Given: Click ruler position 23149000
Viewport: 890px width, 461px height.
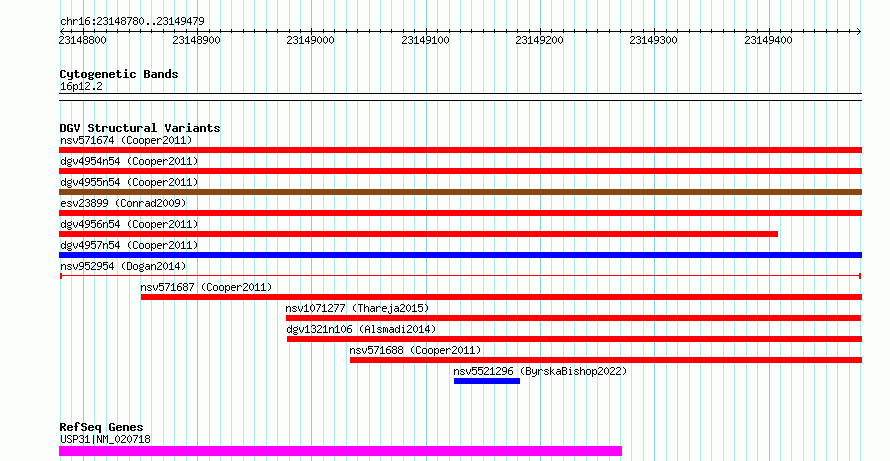Looking at the screenshot, I should 310,40.
